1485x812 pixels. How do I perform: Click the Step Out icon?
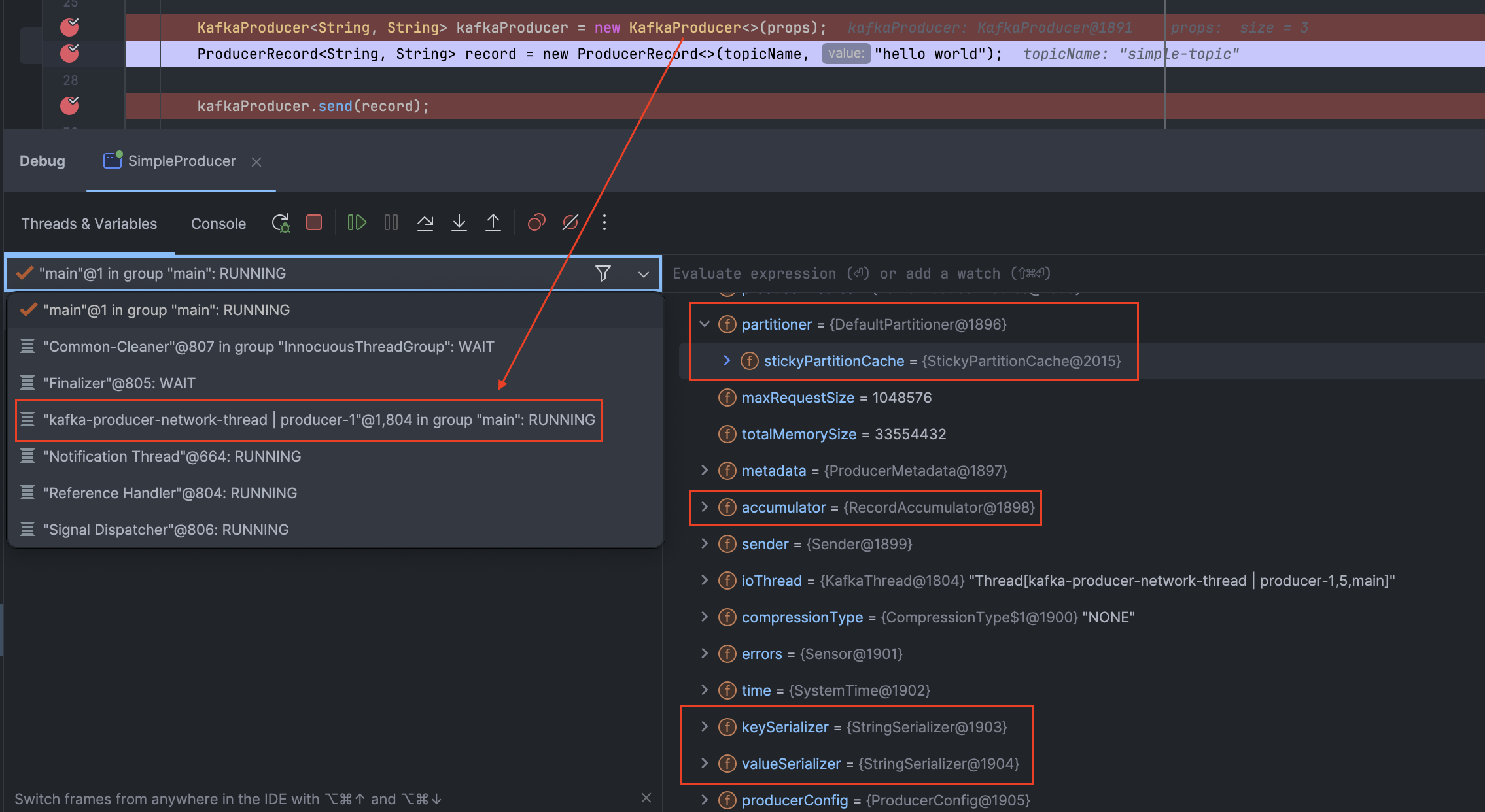pyautogui.click(x=493, y=223)
